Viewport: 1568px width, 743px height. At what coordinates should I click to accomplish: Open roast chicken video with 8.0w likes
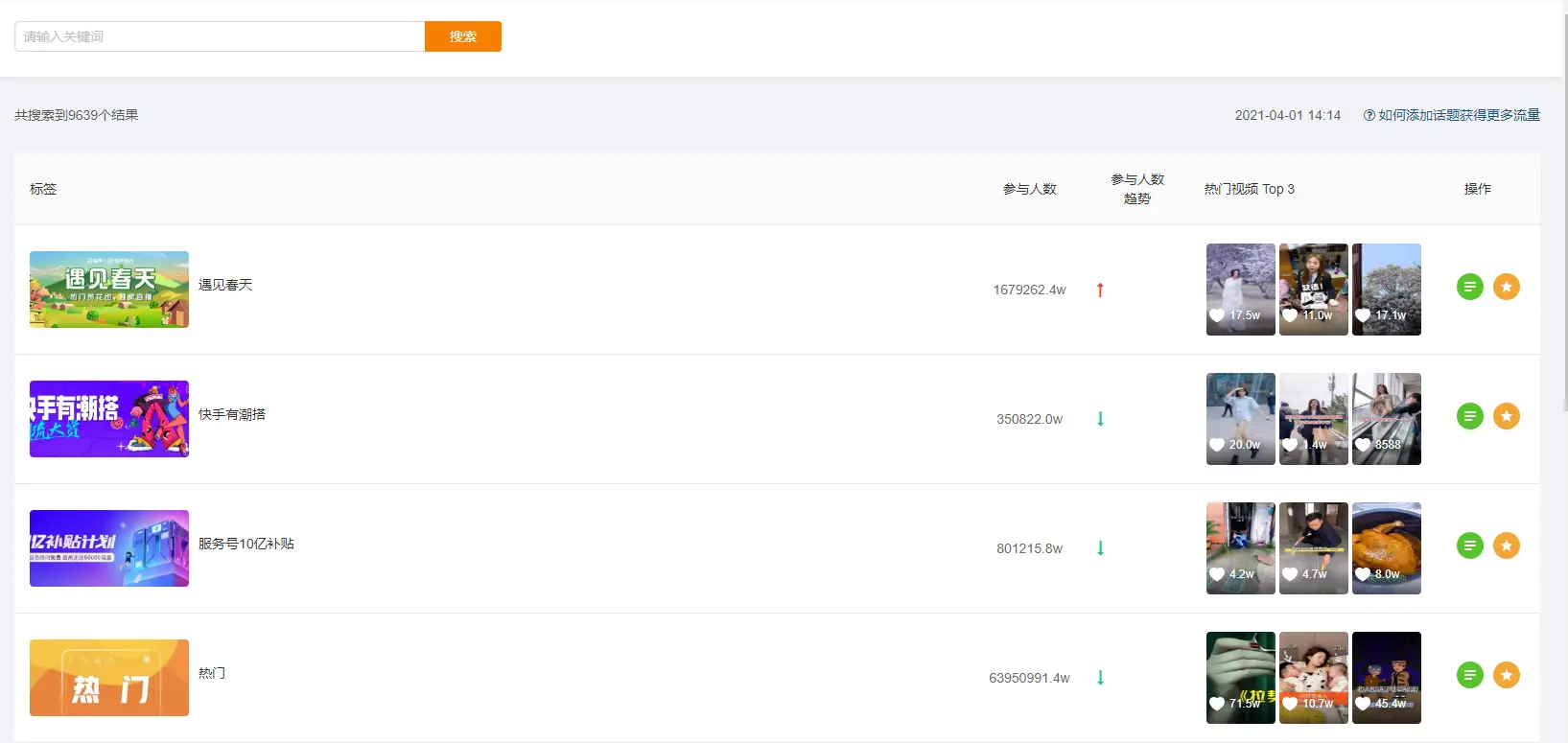click(1386, 548)
